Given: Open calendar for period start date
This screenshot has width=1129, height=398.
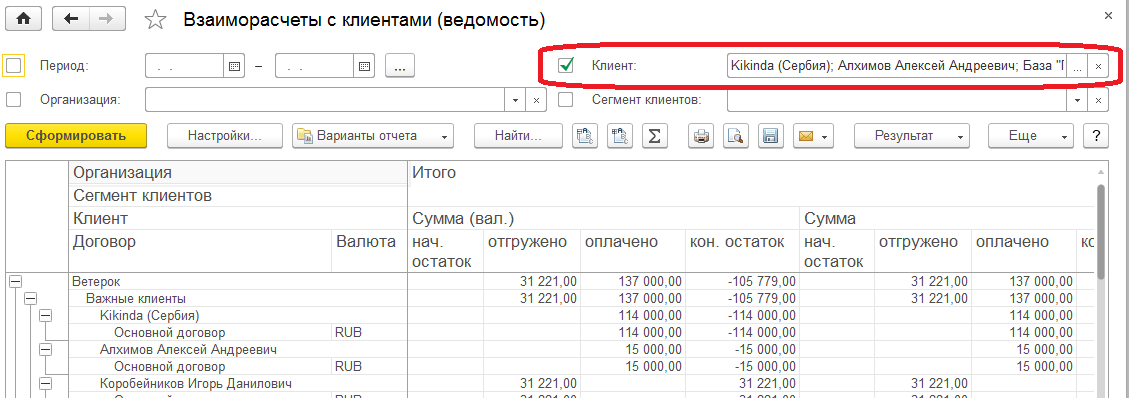Looking at the screenshot, I should pos(233,66).
